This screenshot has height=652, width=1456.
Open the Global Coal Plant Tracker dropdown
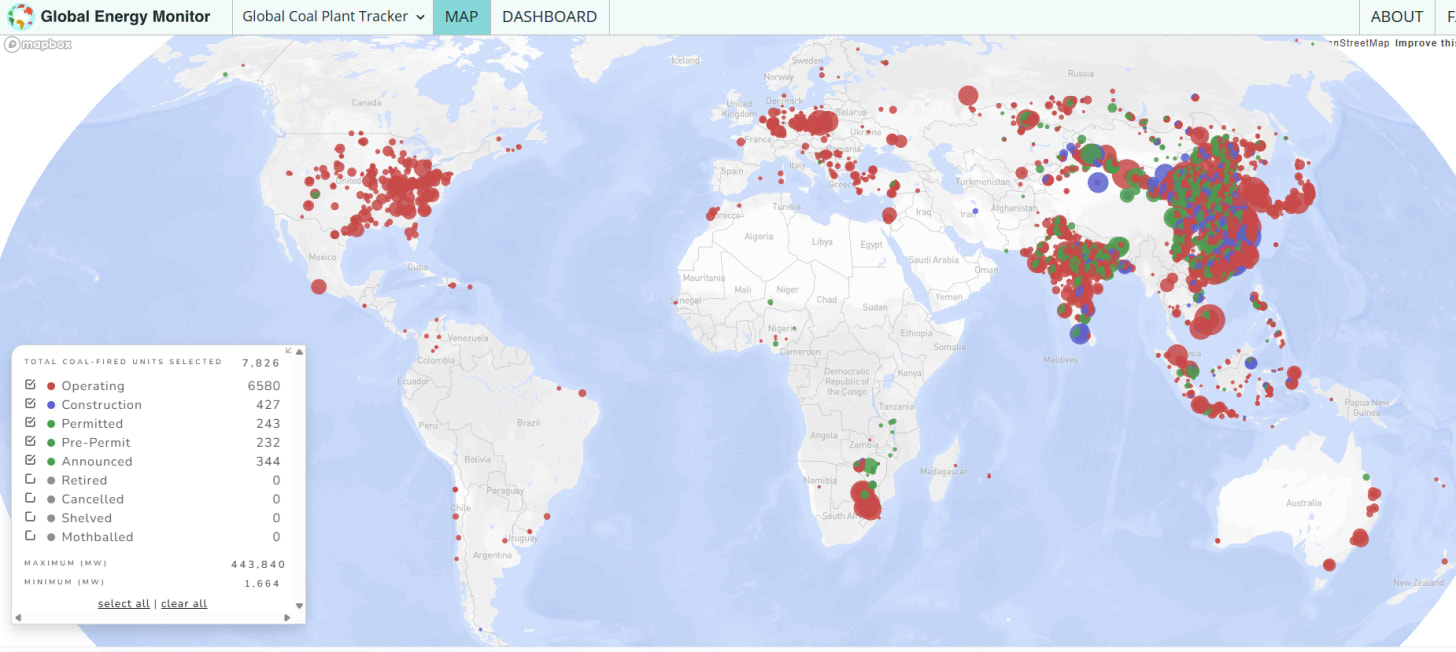[333, 17]
